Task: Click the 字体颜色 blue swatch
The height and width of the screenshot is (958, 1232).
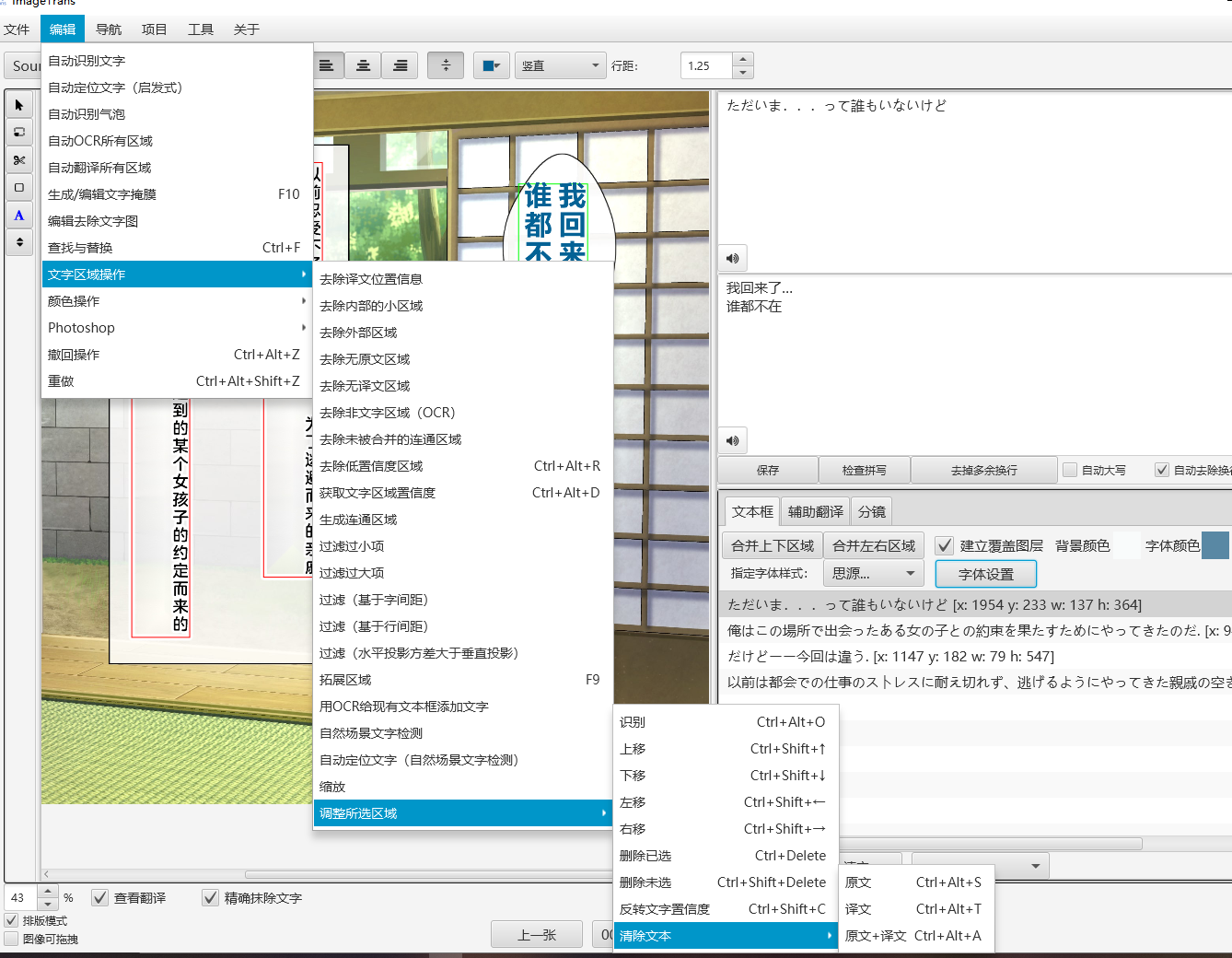Action: pyautogui.click(x=1215, y=545)
